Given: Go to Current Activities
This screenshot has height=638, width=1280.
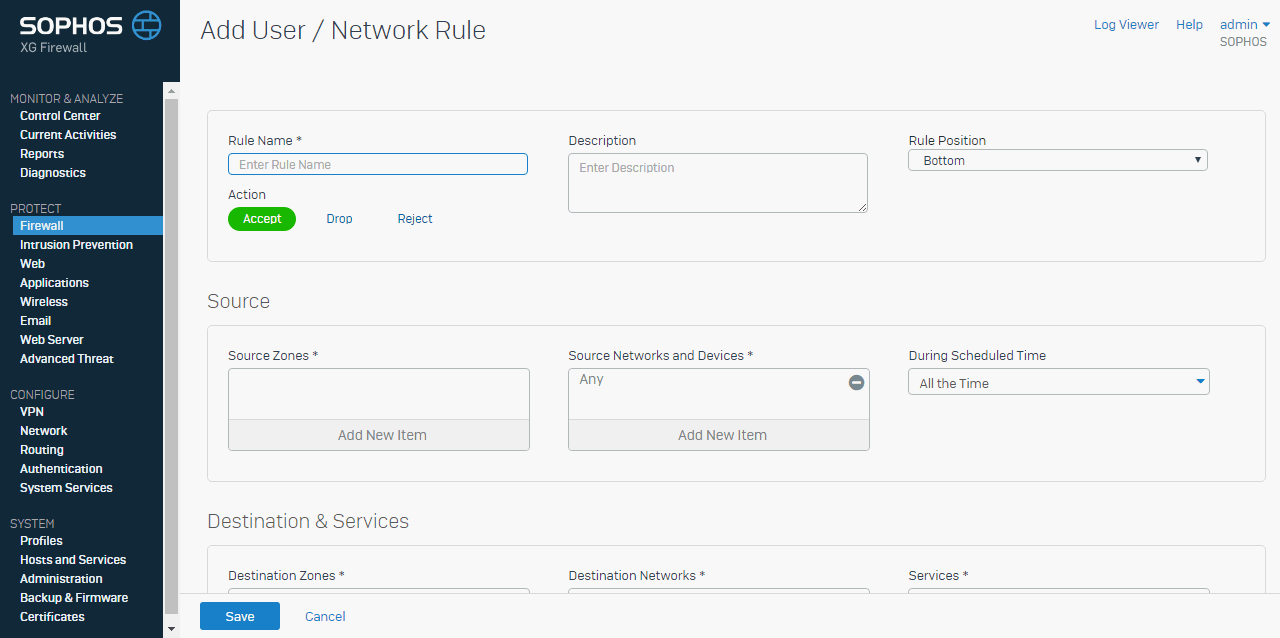Looking at the screenshot, I should [68, 135].
